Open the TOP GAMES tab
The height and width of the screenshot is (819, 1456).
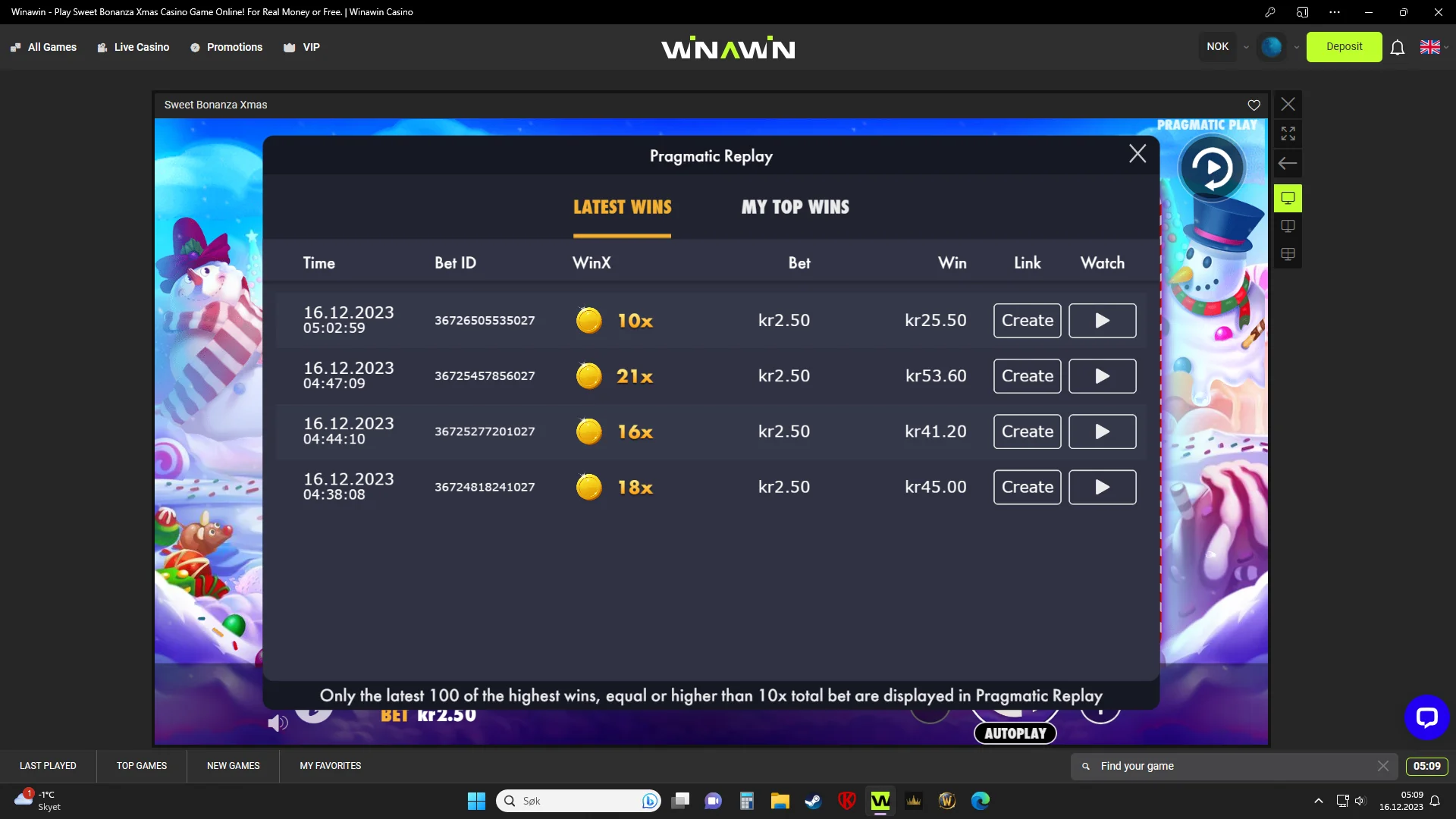[142, 766]
